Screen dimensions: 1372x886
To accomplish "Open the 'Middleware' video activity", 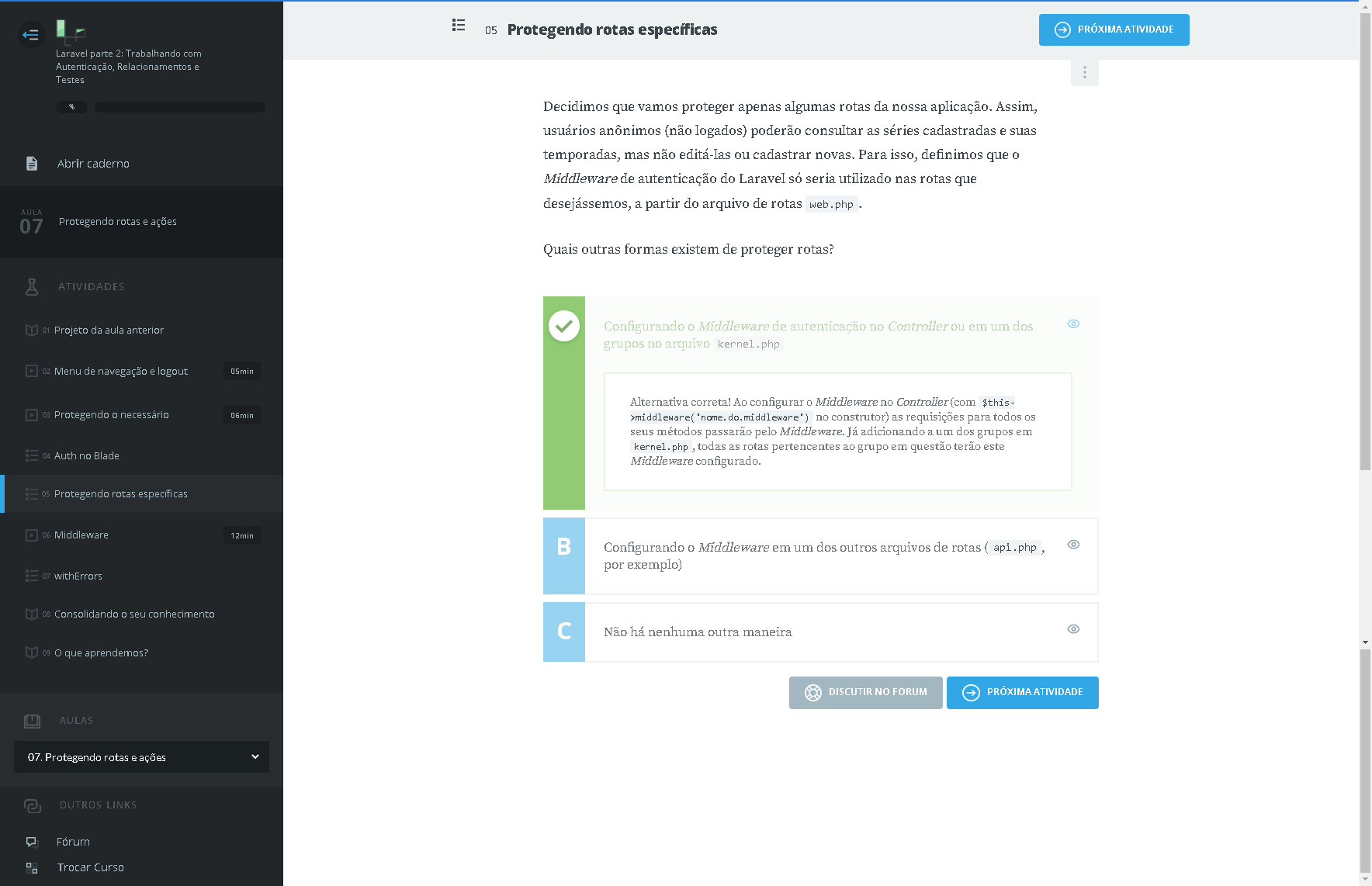I will [81, 535].
